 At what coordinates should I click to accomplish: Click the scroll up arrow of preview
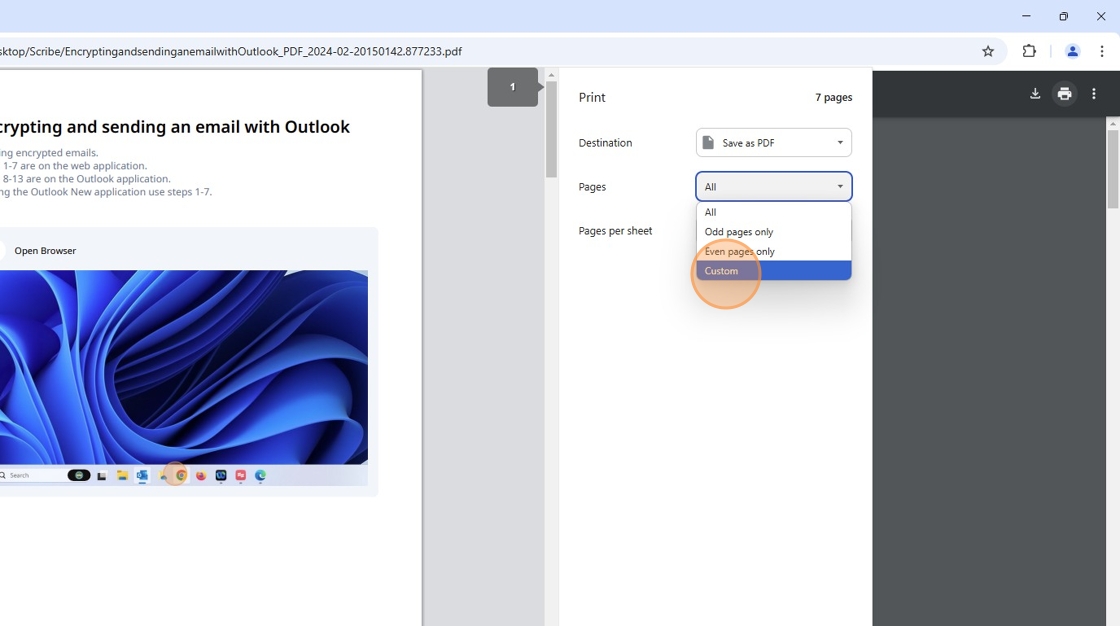pos(551,75)
